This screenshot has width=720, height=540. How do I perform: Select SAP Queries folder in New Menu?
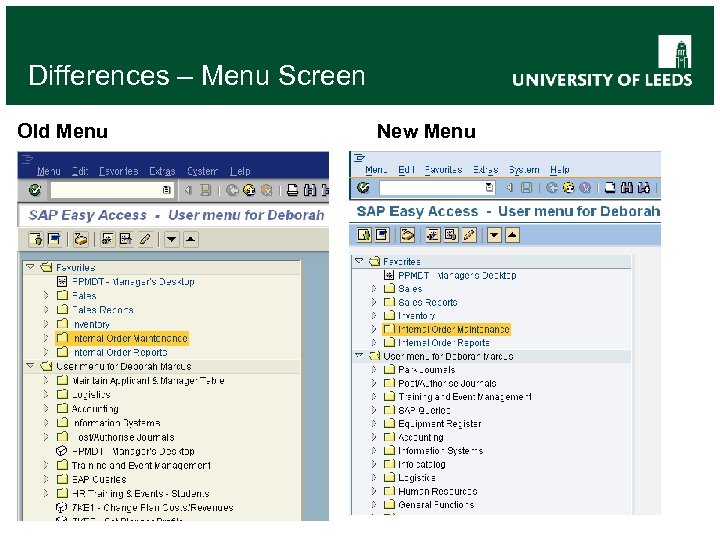[x=424, y=410]
